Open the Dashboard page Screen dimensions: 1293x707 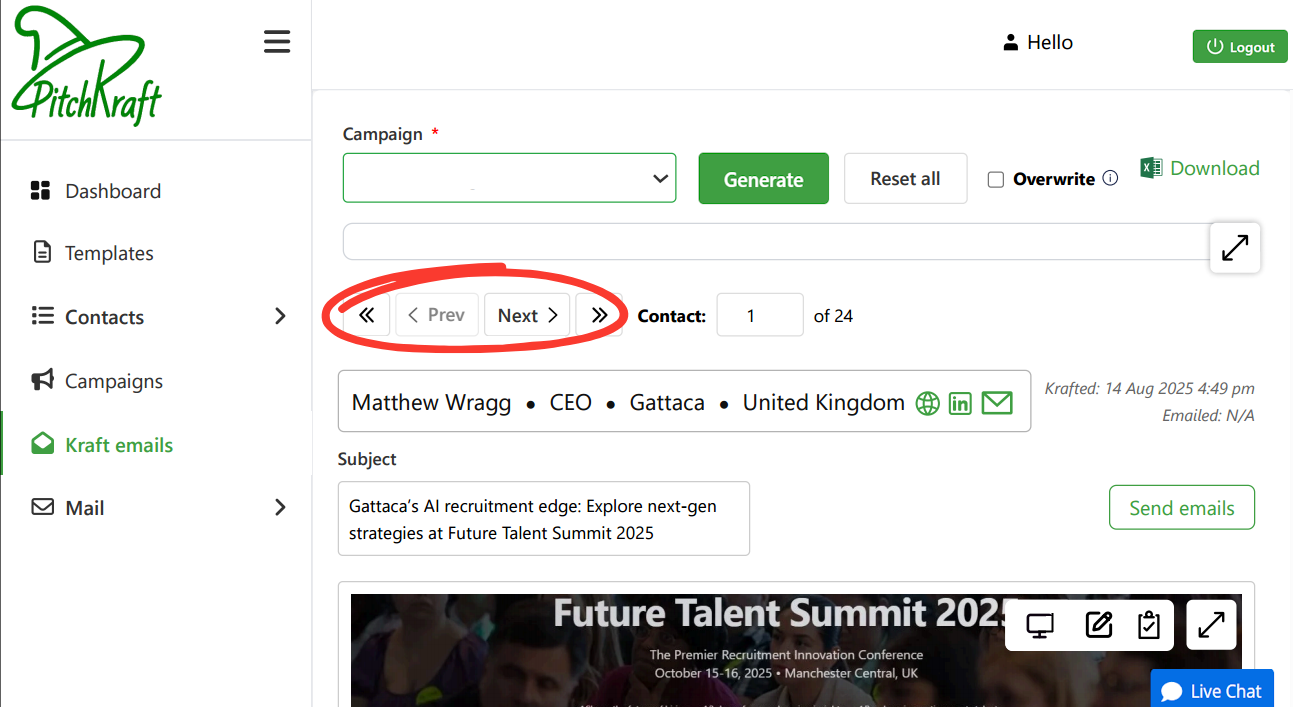pos(112,191)
